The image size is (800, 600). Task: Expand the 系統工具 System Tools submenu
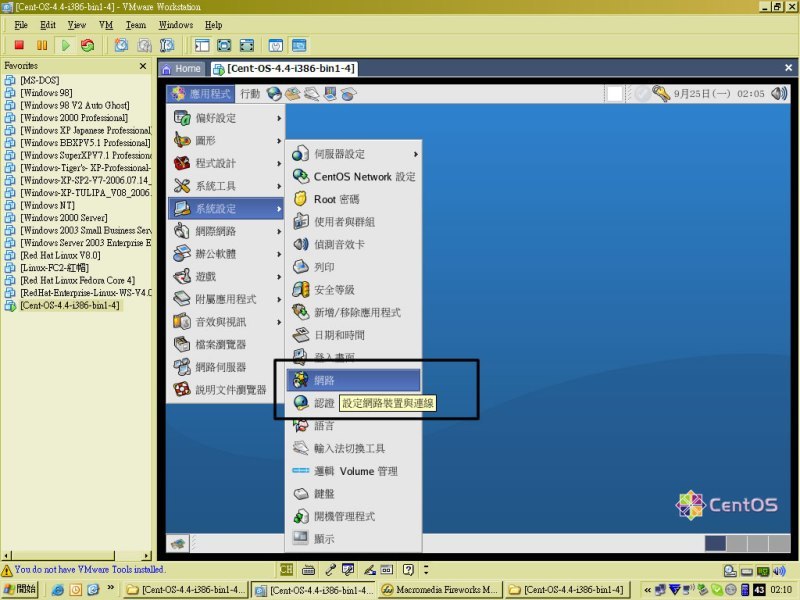[x=227, y=186]
